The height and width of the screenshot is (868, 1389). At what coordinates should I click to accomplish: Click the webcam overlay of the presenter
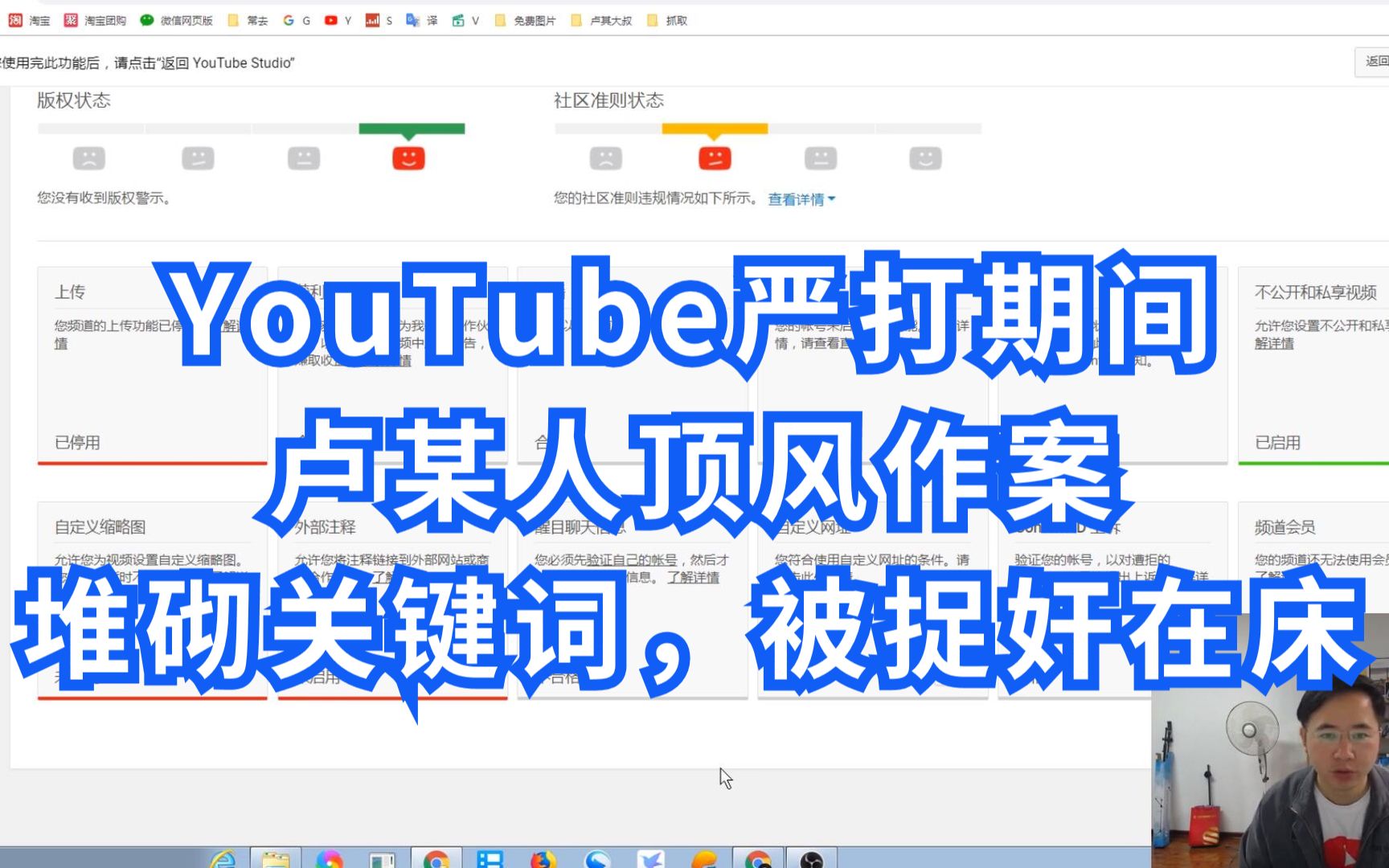1270,739
